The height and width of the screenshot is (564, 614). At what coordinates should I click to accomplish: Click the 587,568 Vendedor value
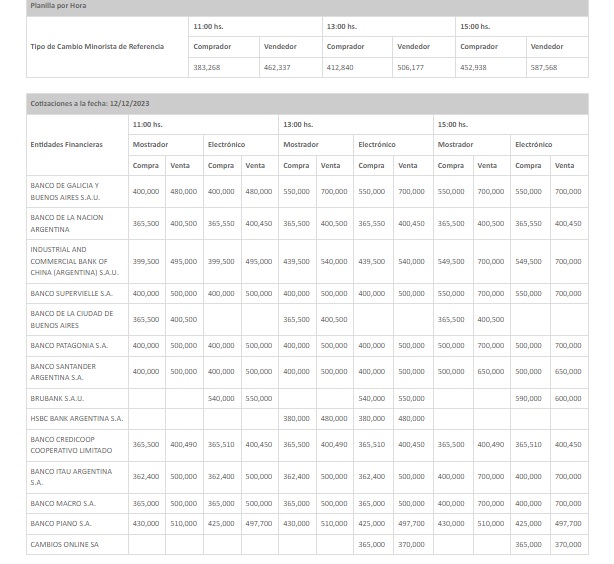pos(544,67)
